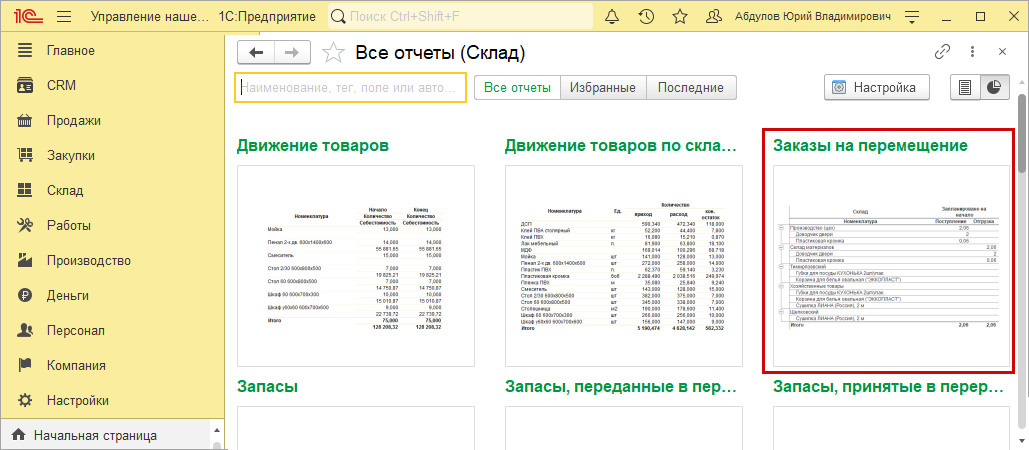Open the Склад section label
This screenshot has height=450, width=1029.
pos(65,191)
